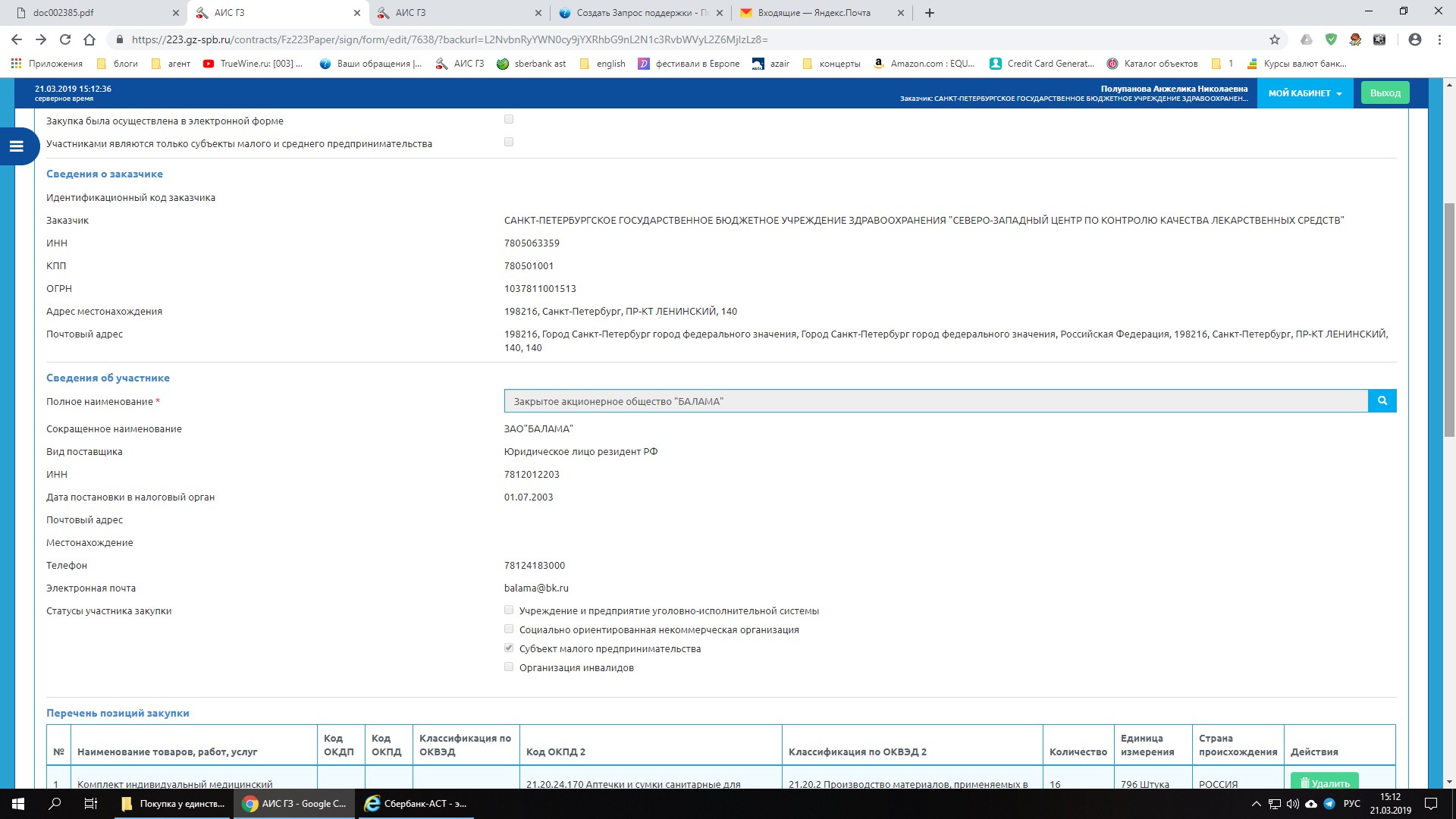Viewport: 1456px width, 819px height.
Task: Reload the page
Action: point(65,39)
